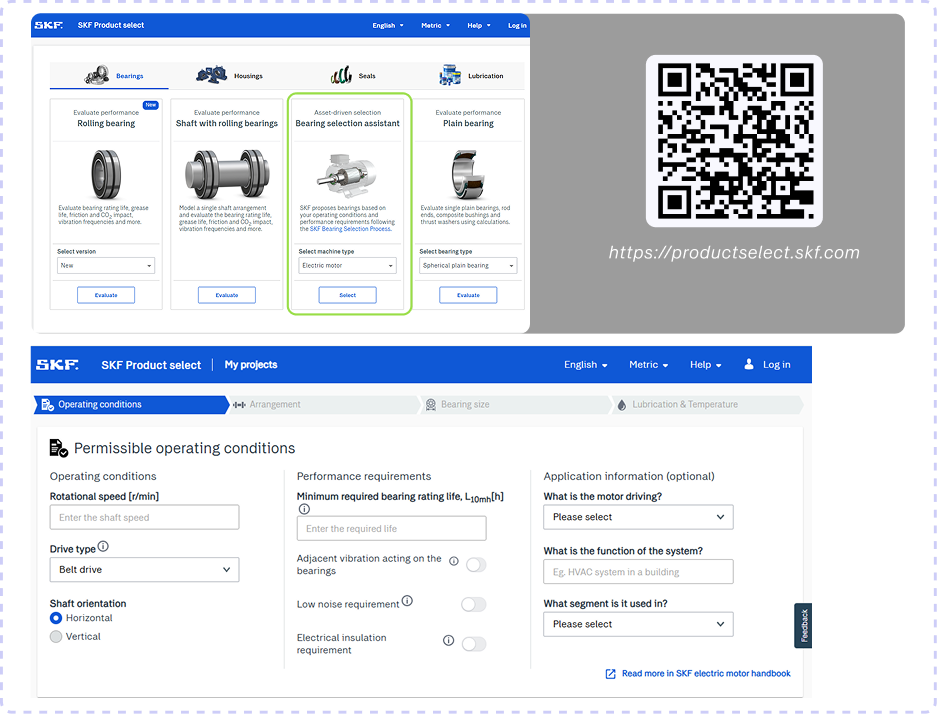Open info icon beside Low noise requirement
This screenshot has height=714, width=937.
pyautogui.click(x=407, y=600)
